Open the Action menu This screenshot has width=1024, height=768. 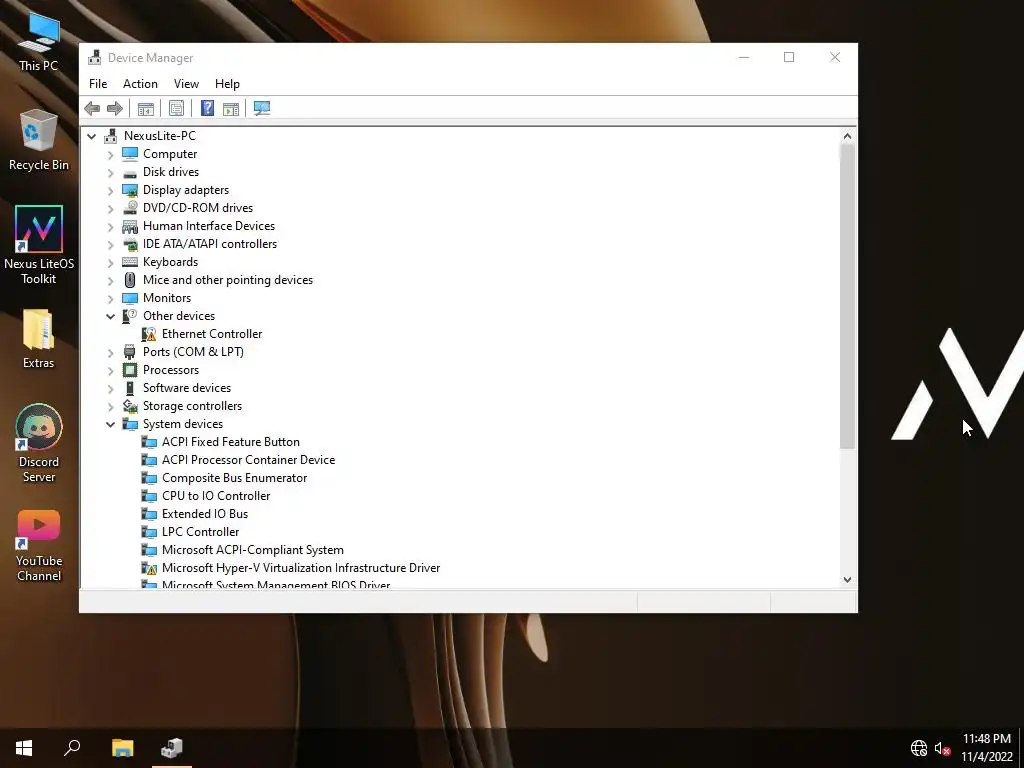[x=140, y=84]
